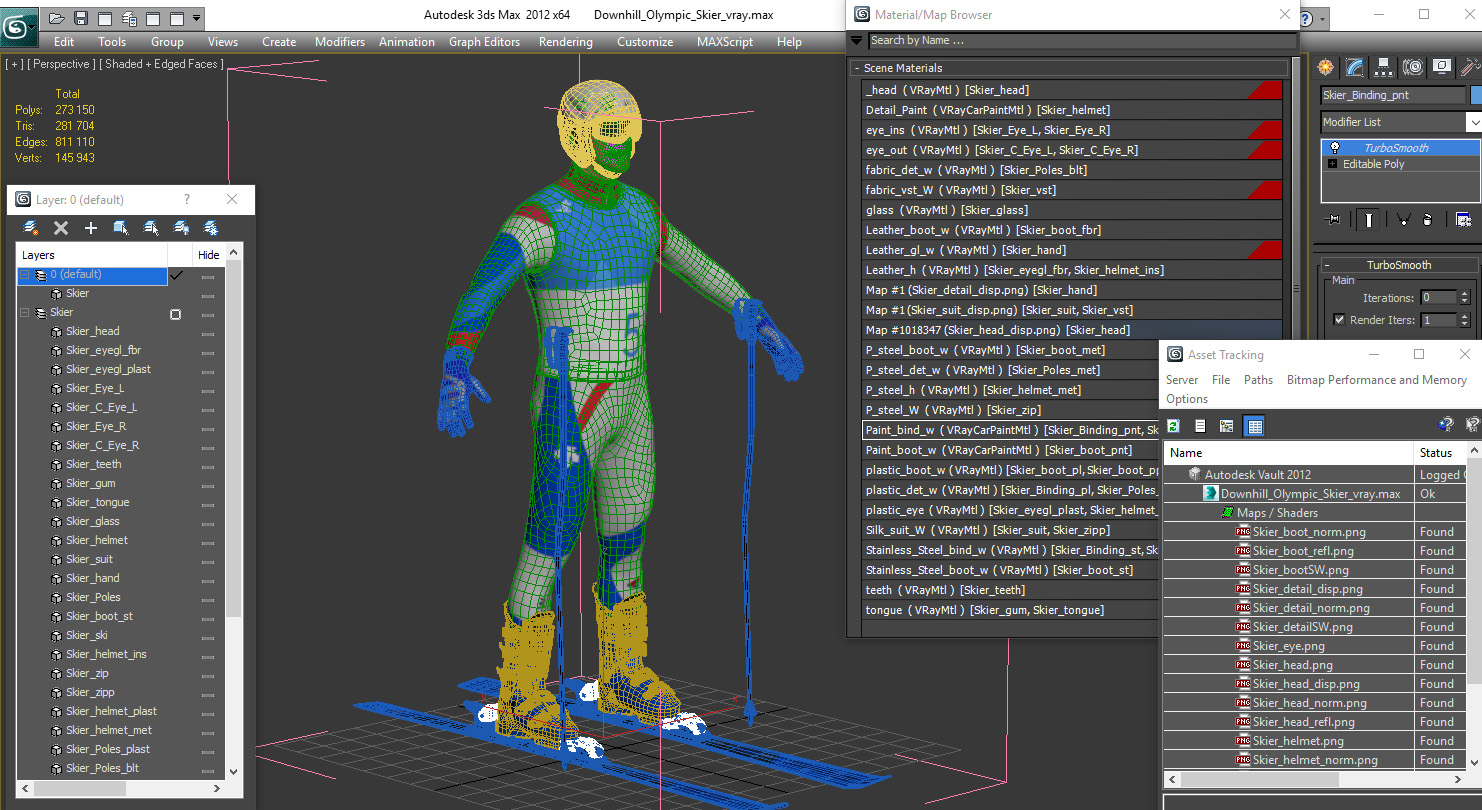This screenshot has height=810, width=1482.
Task: Toggle the Render Iters checkbox
Action: coord(1339,320)
